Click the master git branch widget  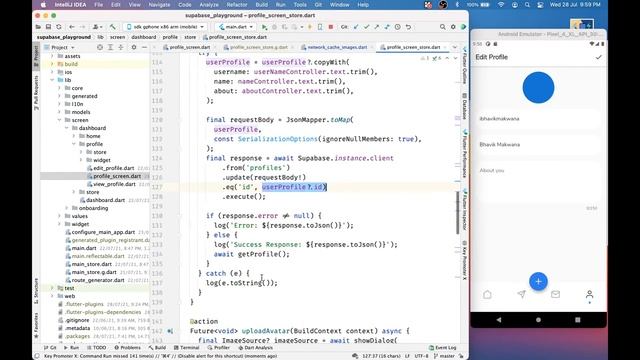coord(444,356)
